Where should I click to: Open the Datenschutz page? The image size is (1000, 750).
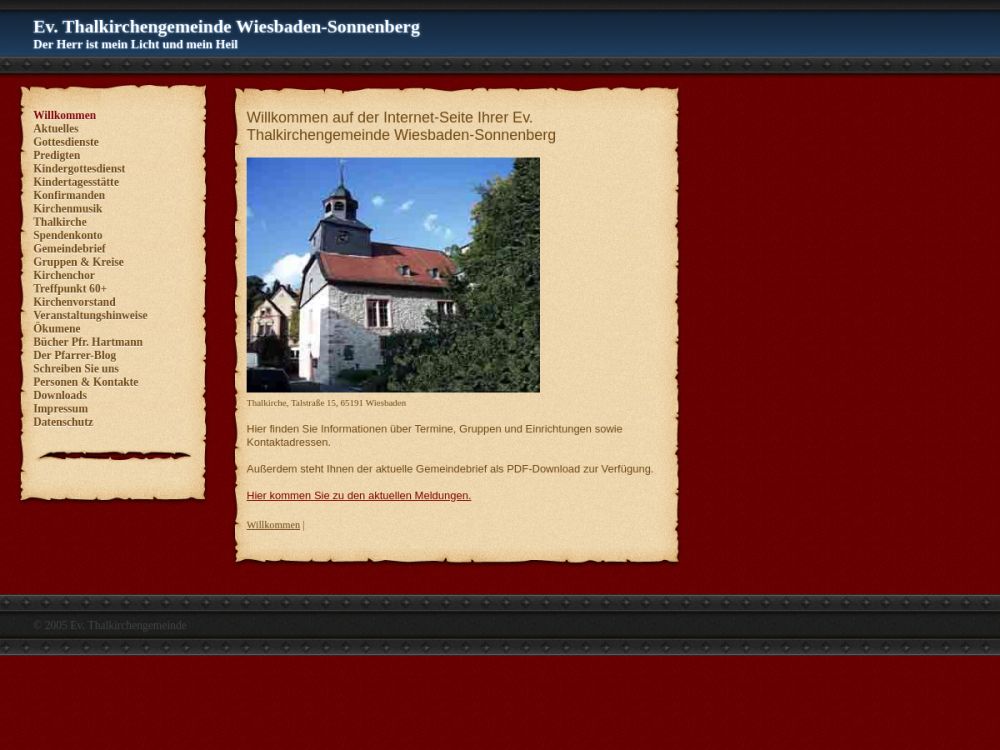63,422
